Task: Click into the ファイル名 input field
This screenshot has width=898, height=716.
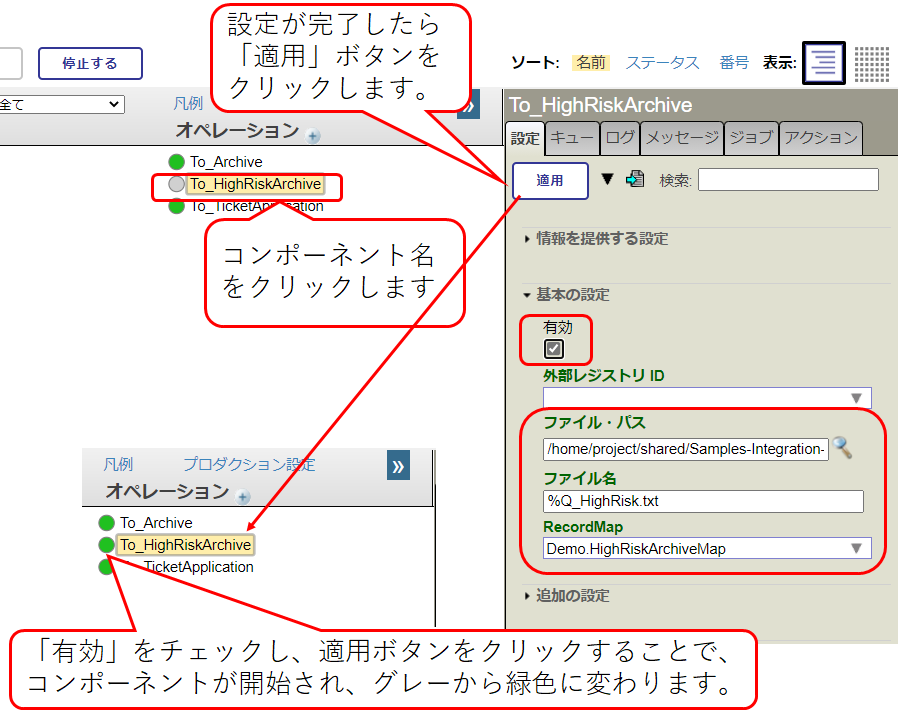Action: pyautogui.click(x=703, y=501)
